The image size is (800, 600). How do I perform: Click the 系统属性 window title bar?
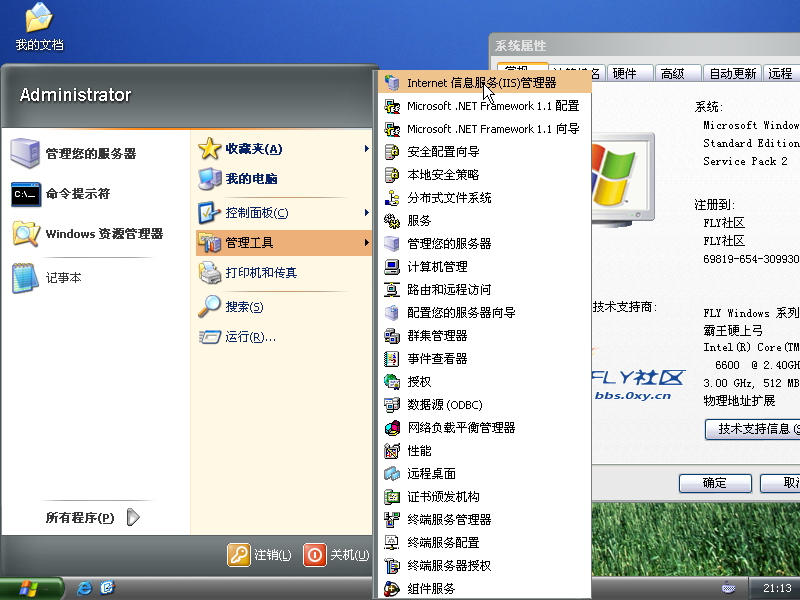point(645,46)
